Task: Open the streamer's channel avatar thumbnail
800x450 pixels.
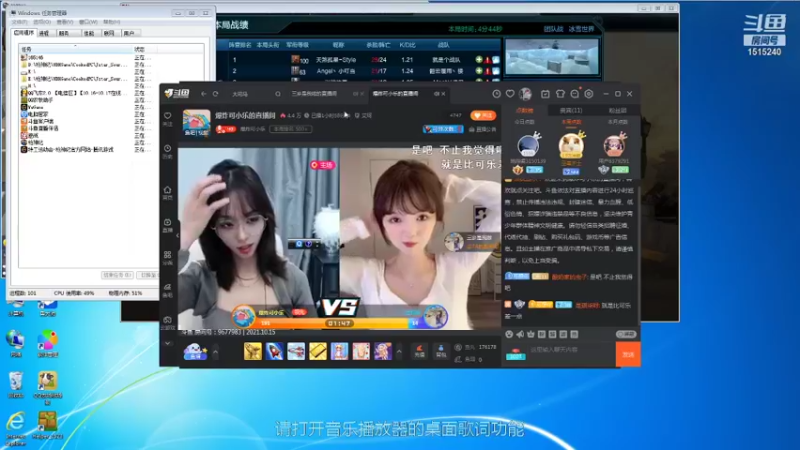Action: 196,123
